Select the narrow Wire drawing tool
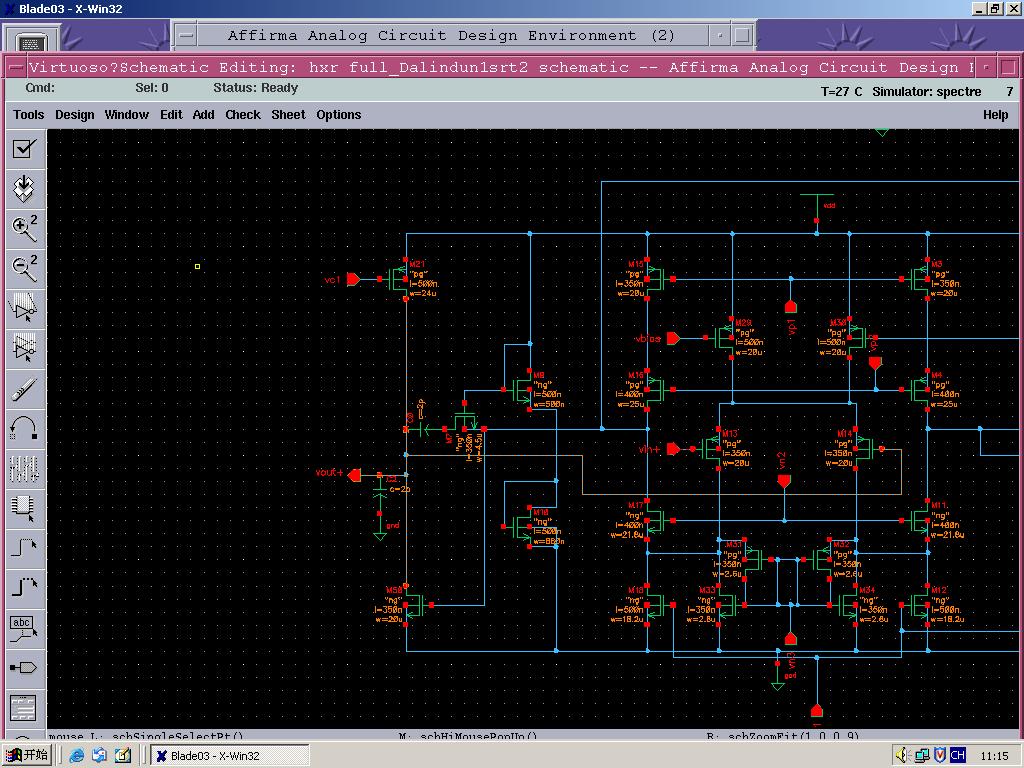 (x=24, y=548)
